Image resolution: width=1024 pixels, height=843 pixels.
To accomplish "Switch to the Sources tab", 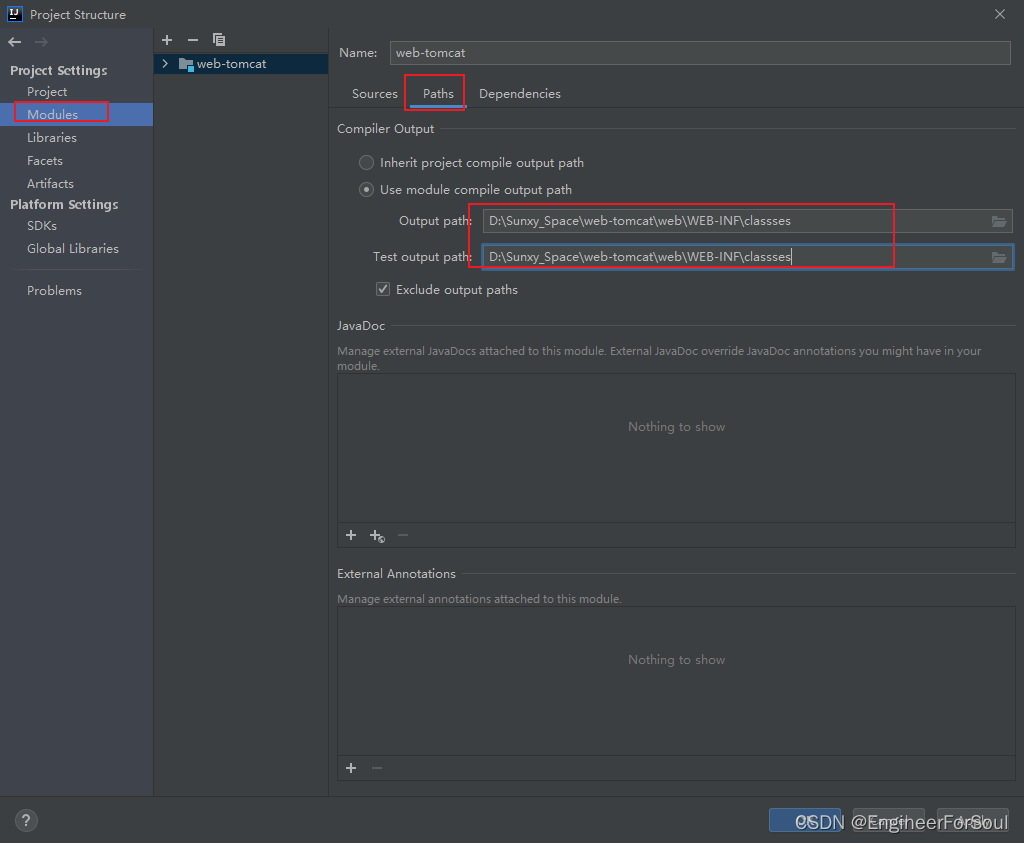I will point(375,94).
